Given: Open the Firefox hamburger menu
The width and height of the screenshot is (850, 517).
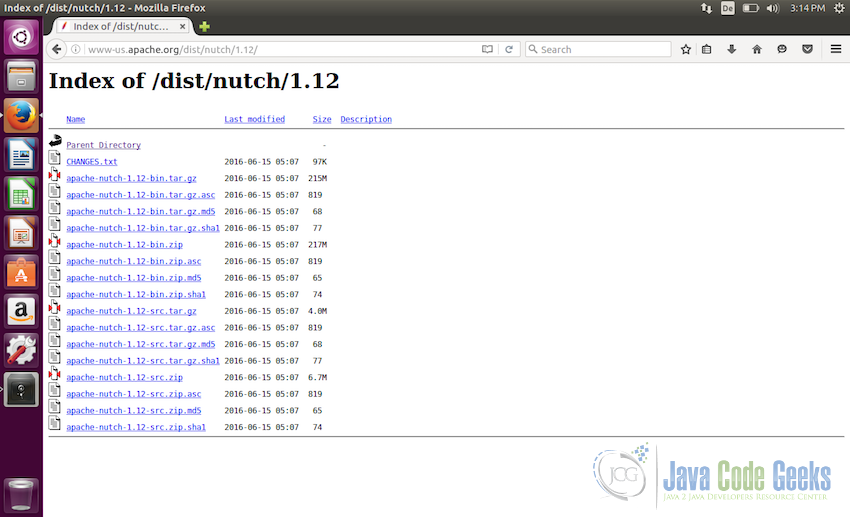Looking at the screenshot, I should (x=836, y=49).
